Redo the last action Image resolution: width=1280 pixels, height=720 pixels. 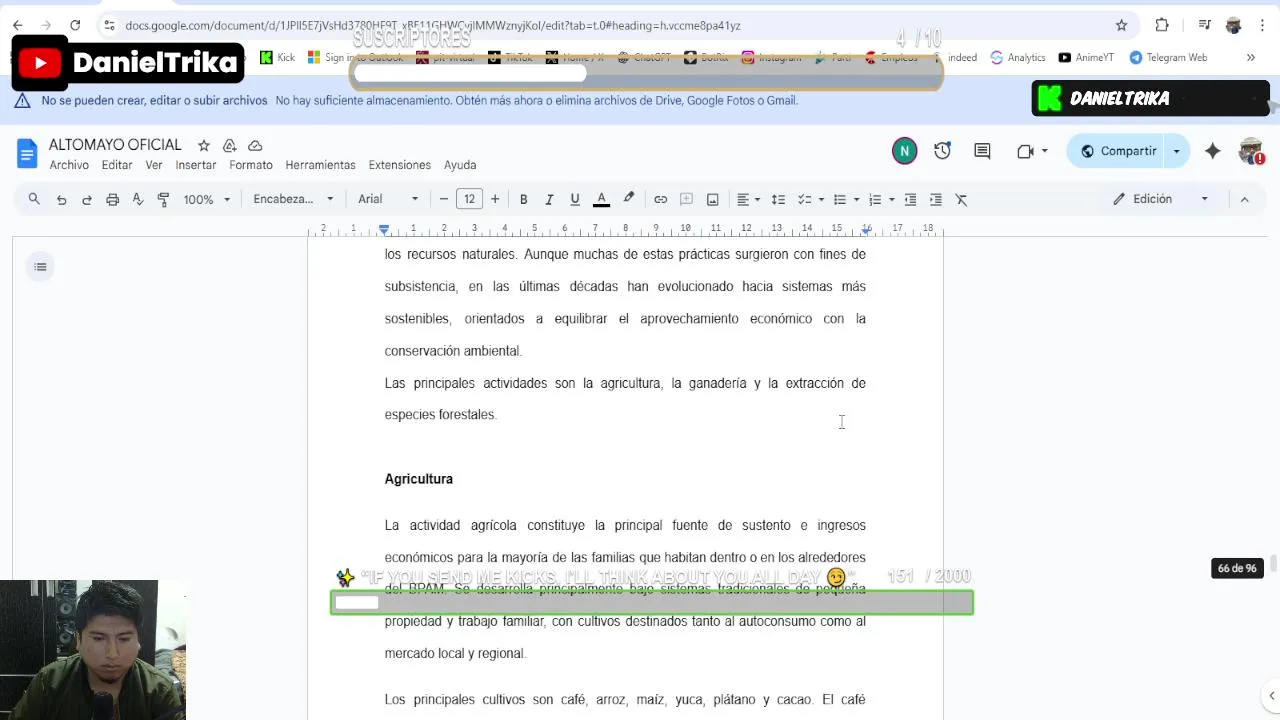87,199
